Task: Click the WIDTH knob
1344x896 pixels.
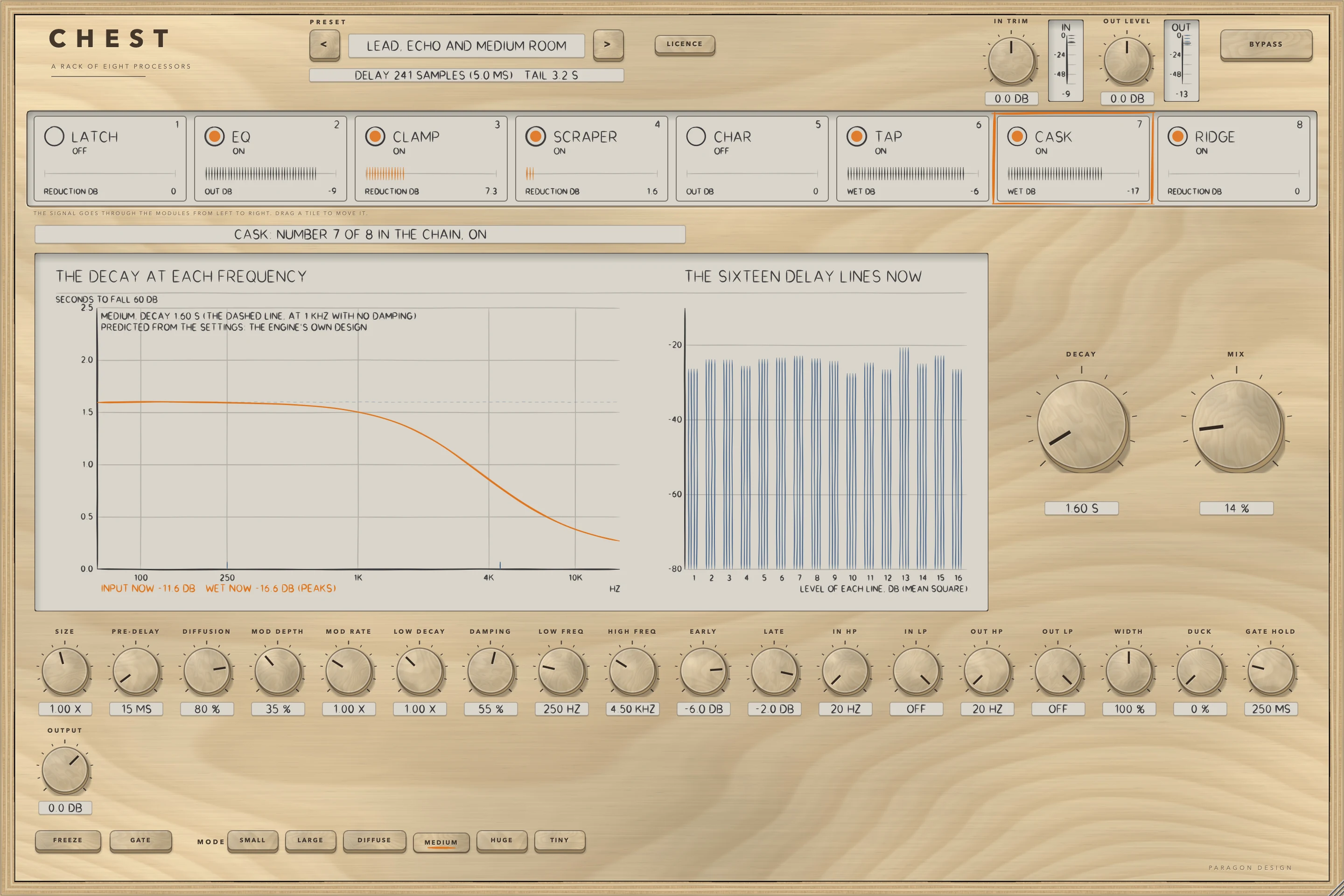Action: 1128,671
